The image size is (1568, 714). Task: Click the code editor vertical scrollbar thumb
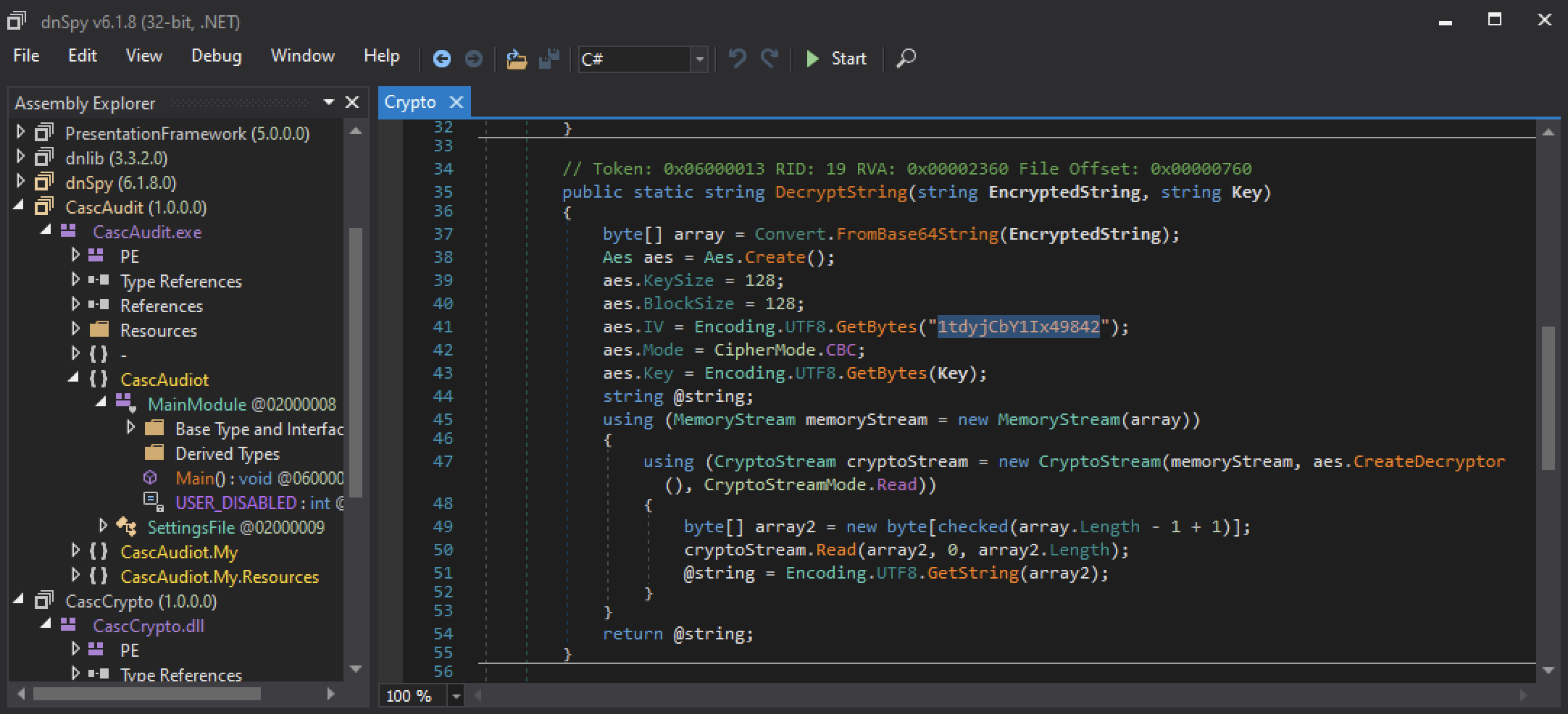tap(1548, 398)
